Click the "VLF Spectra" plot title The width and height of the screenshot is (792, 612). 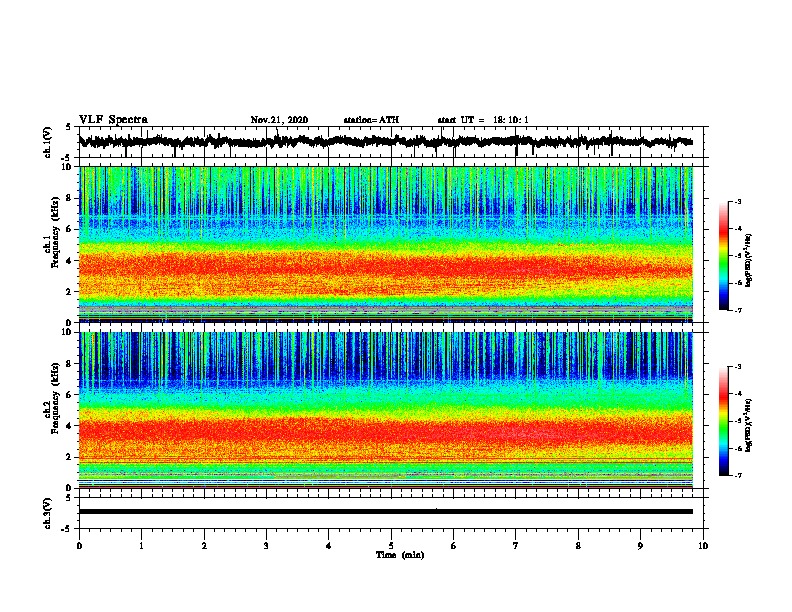[x=113, y=120]
